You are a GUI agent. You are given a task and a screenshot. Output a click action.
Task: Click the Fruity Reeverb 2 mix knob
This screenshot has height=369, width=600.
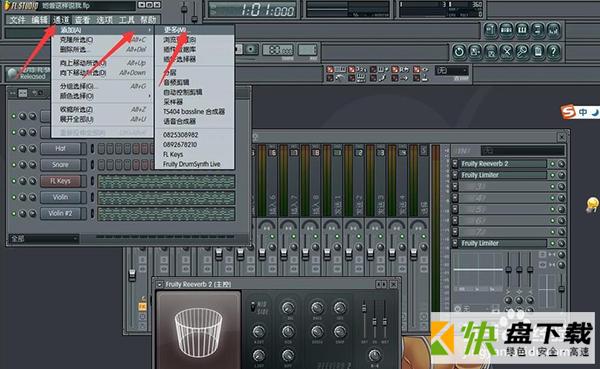[375, 356]
